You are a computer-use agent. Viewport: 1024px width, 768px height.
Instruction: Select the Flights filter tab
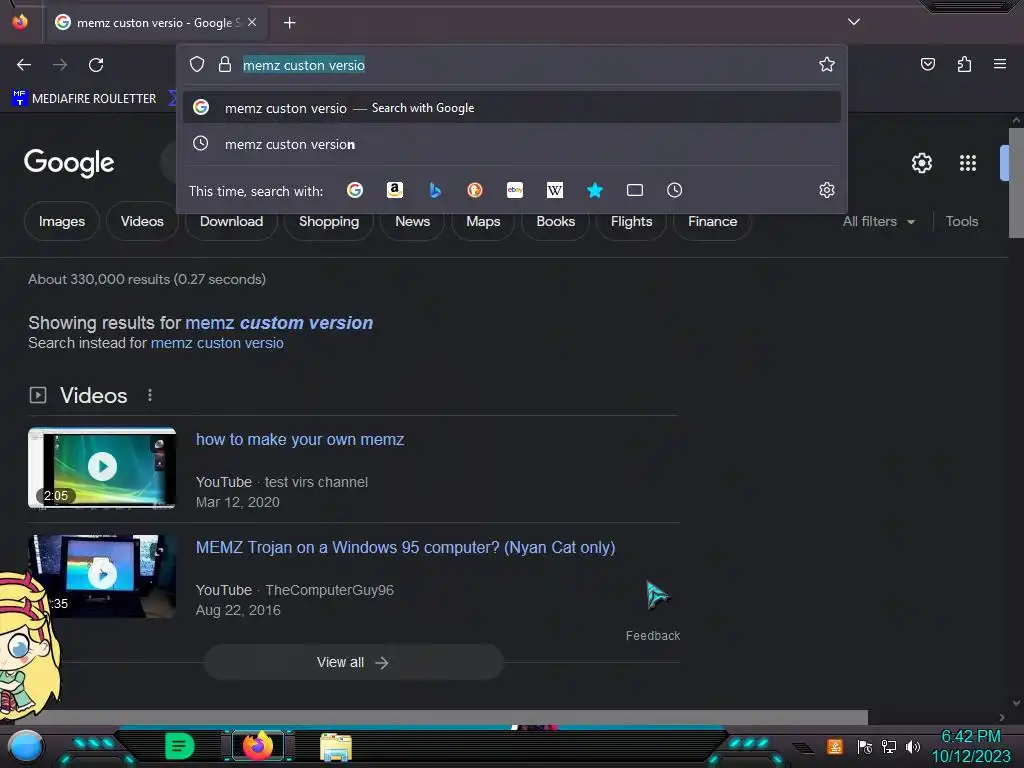click(632, 221)
